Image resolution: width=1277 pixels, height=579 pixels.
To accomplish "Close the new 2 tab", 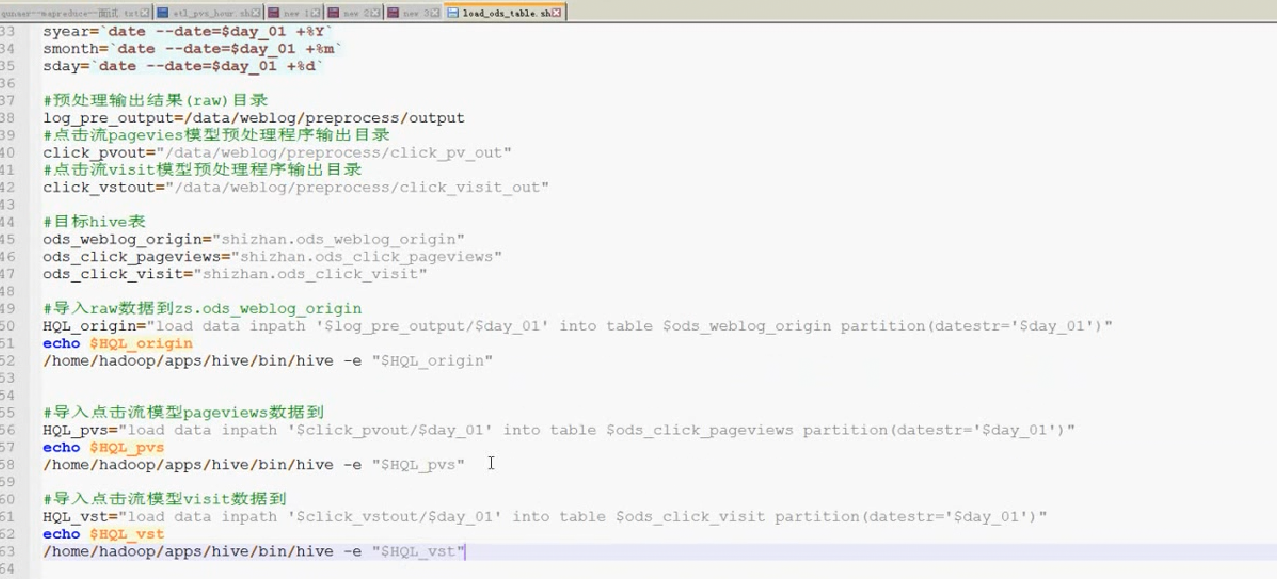I will click(x=374, y=13).
